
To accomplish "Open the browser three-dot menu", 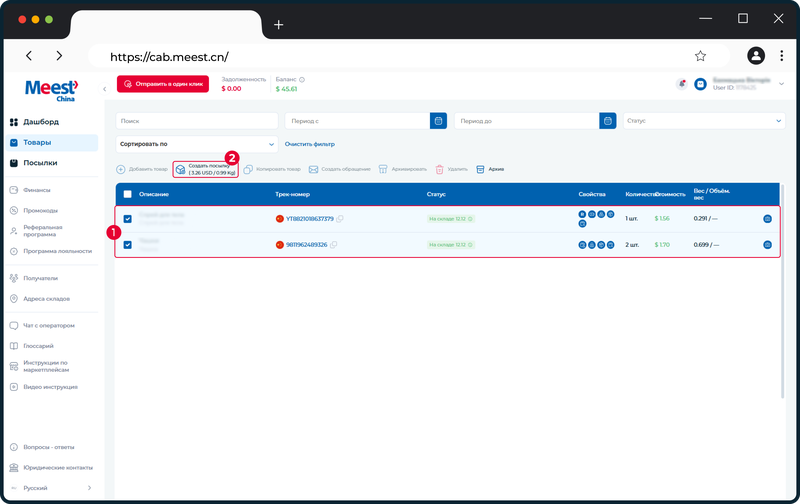I will [x=781, y=56].
